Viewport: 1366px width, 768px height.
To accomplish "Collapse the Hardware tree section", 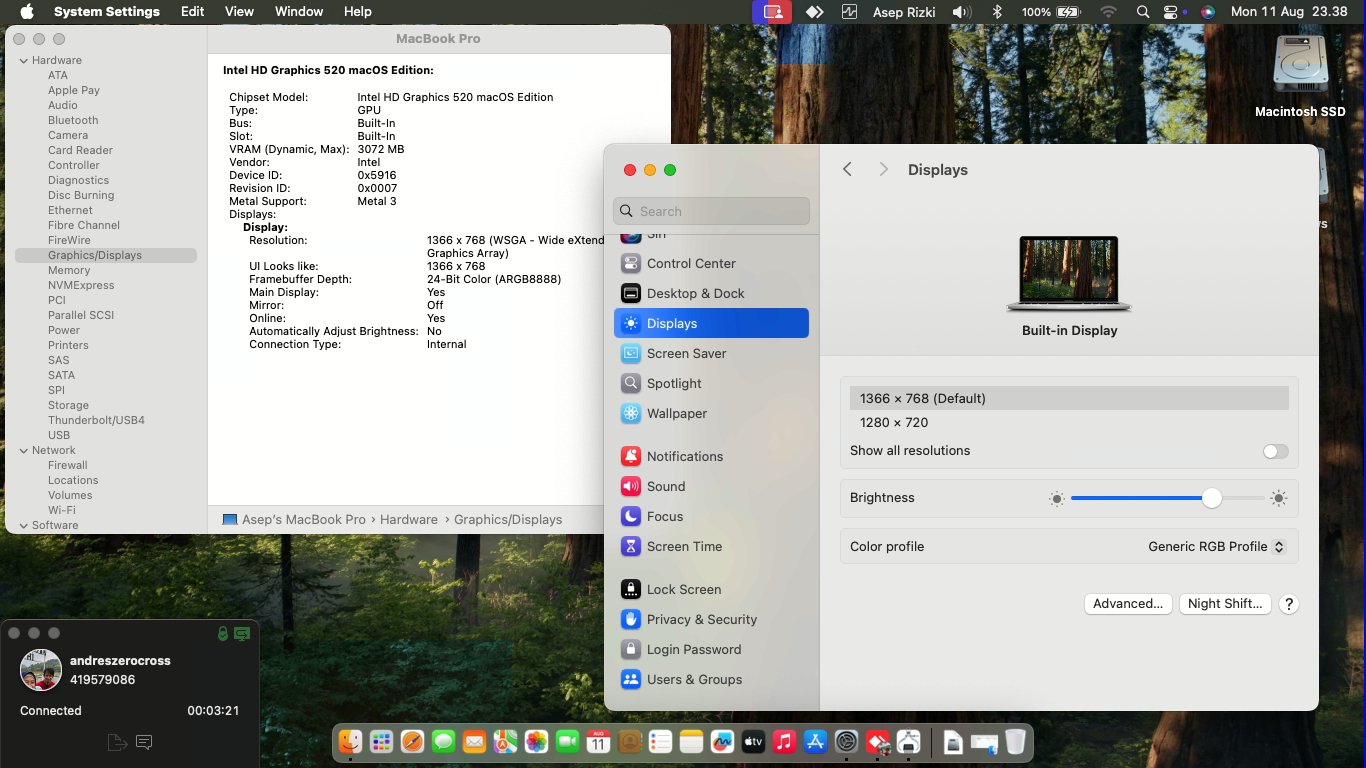I will click(24, 60).
